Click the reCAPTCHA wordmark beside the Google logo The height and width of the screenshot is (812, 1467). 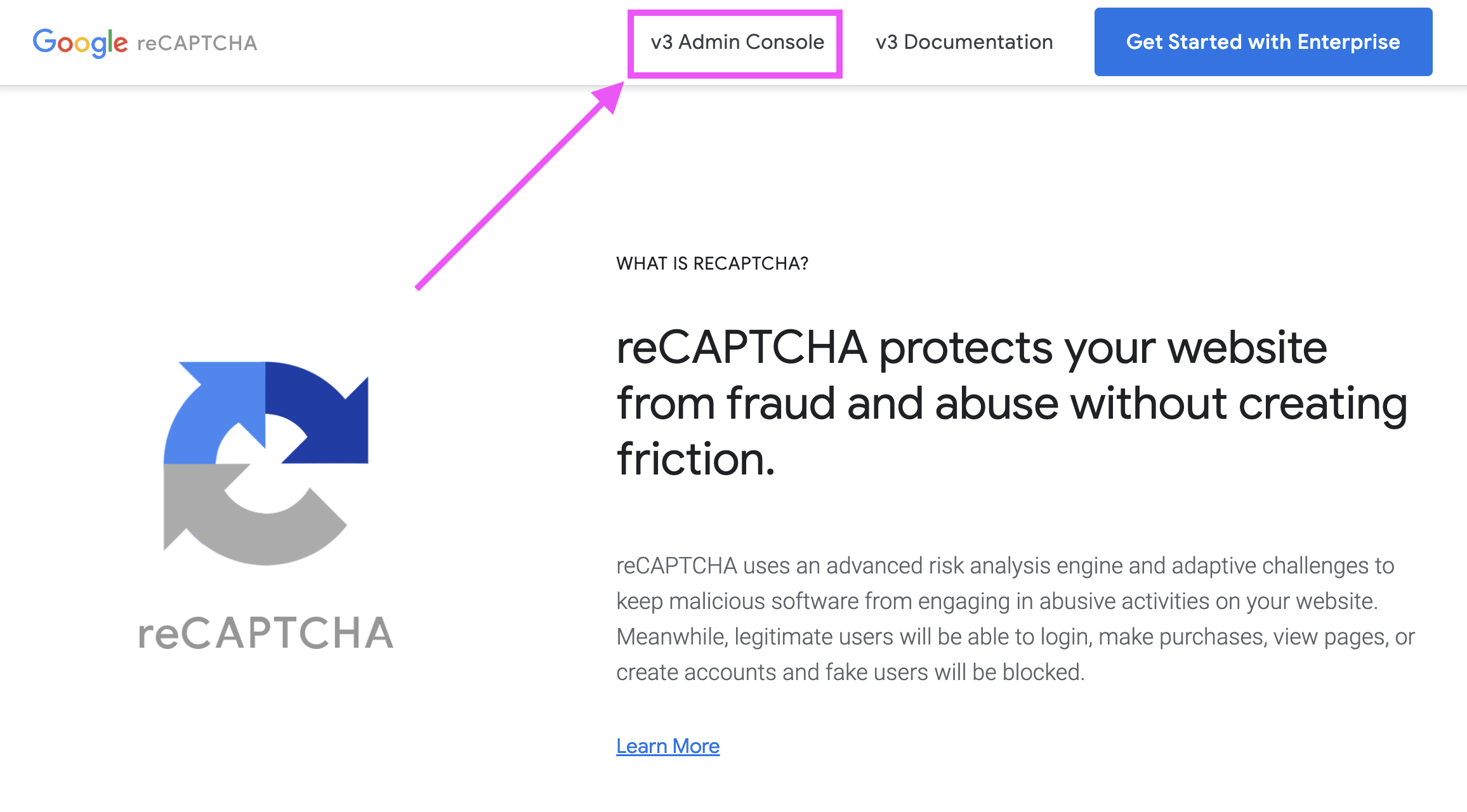[x=198, y=43]
